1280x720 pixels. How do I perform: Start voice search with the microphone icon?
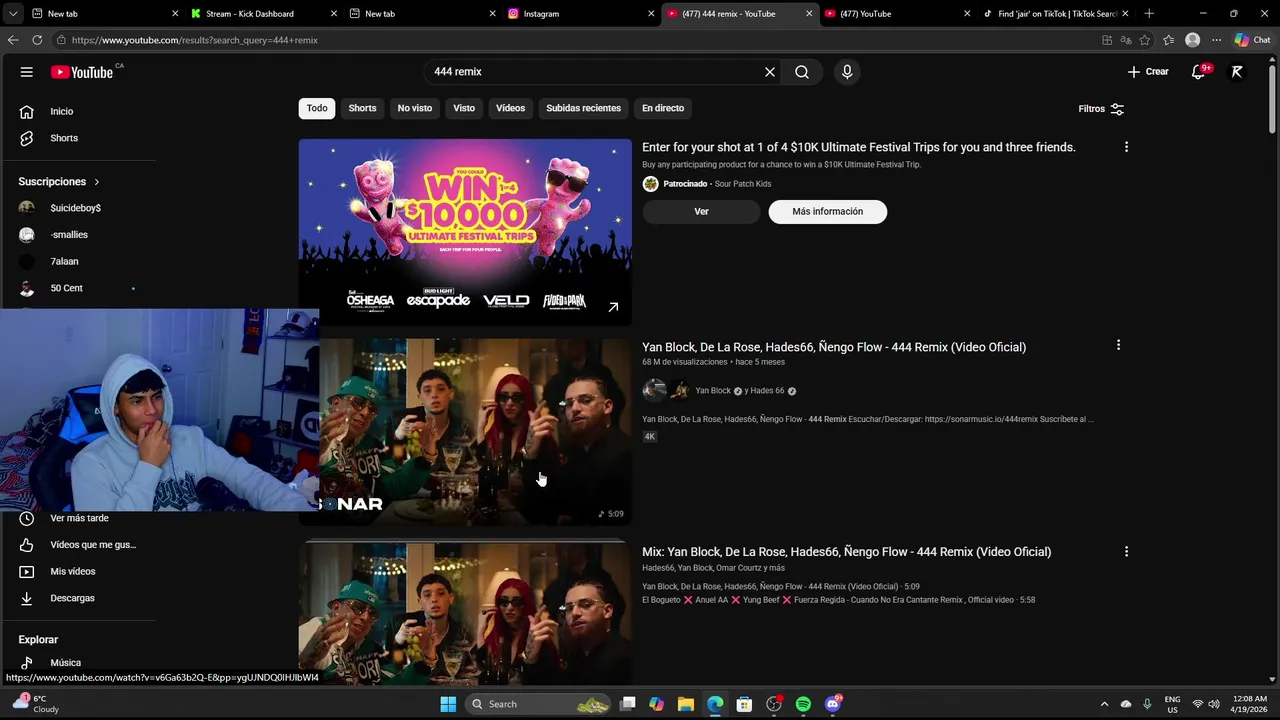847,72
